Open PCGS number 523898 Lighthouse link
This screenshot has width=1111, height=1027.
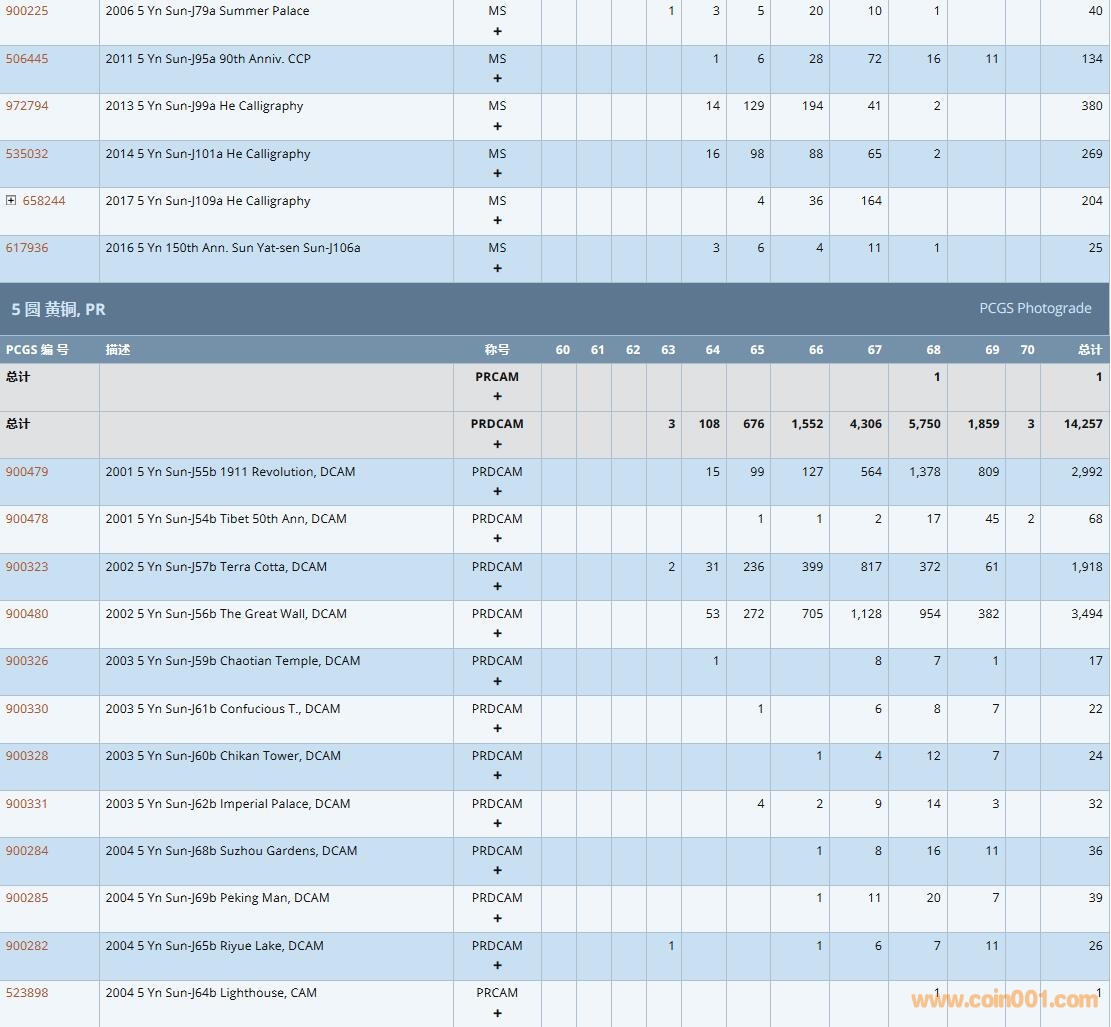click(x=27, y=992)
